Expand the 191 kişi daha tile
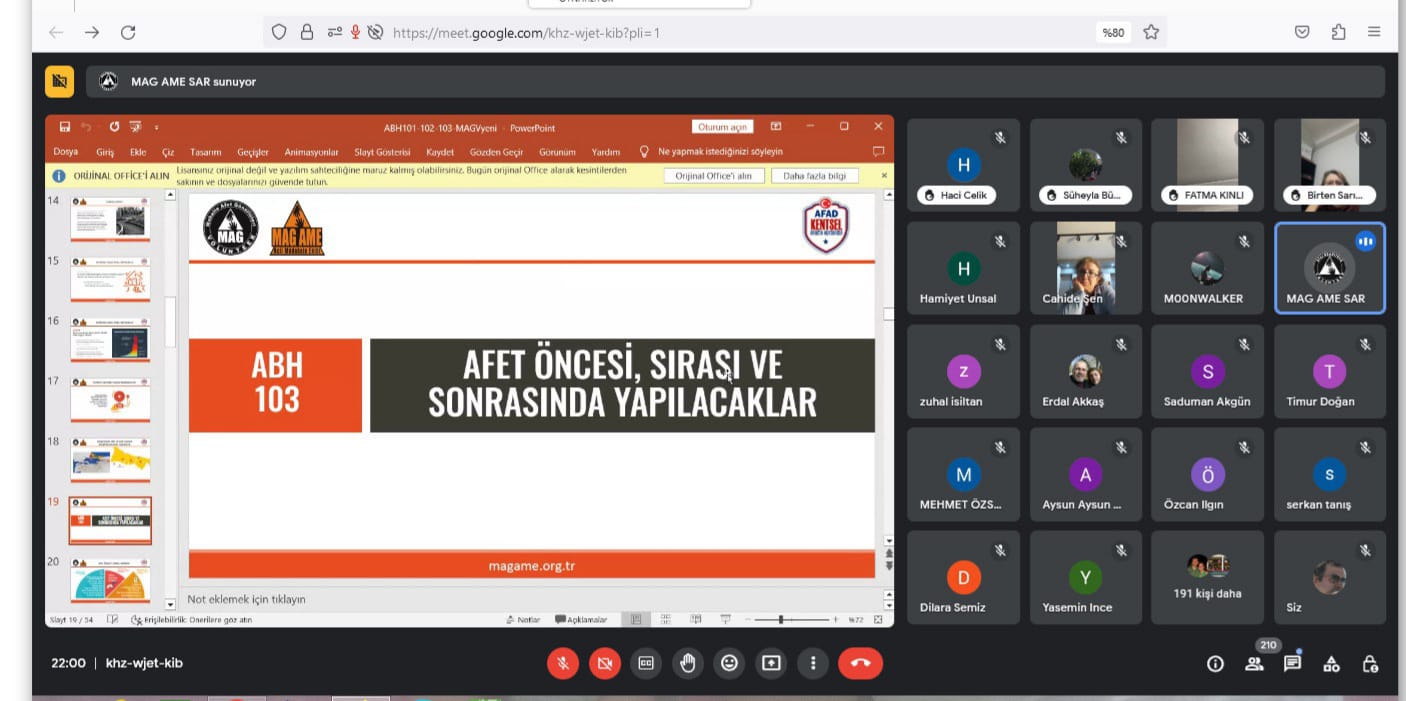The height and width of the screenshot is (701, 1406). coord(1207,578)
